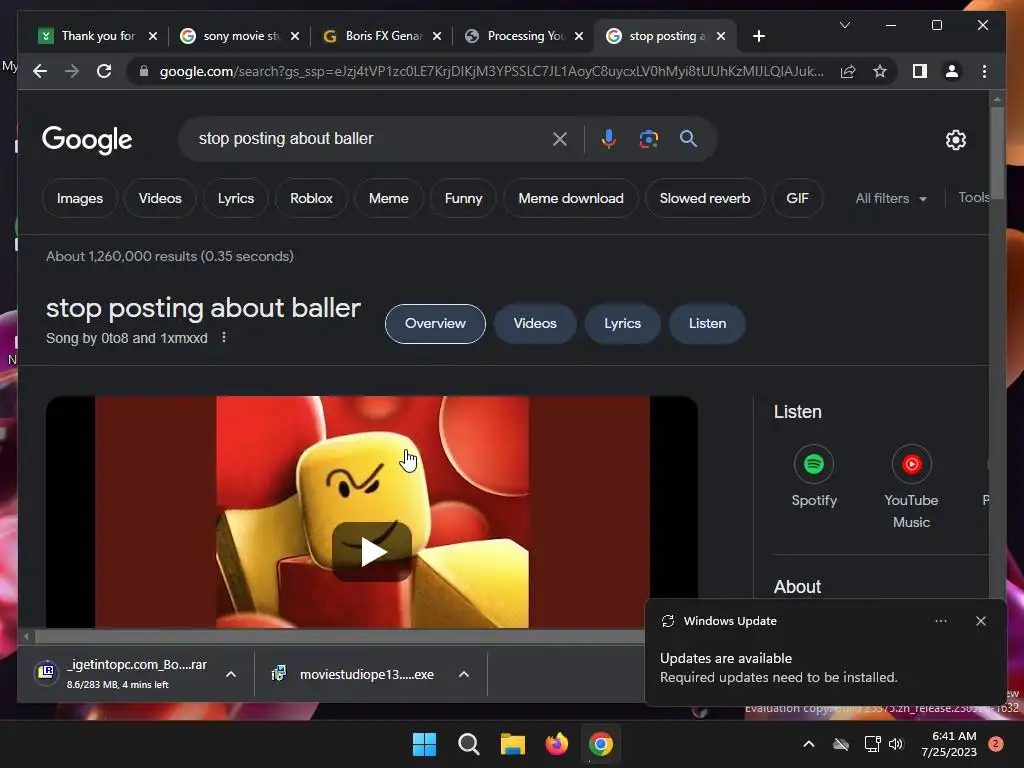The height and width of the screenshot is (768, 1024).
Task: Open volume control in system tray
Action: (x=896, y=744)
